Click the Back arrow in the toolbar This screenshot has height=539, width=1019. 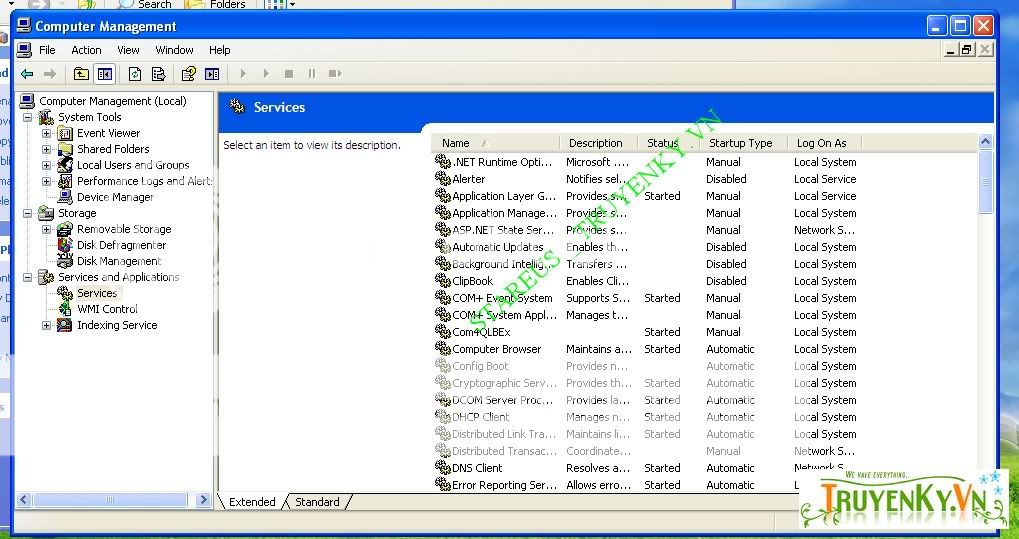click(27, 74)
